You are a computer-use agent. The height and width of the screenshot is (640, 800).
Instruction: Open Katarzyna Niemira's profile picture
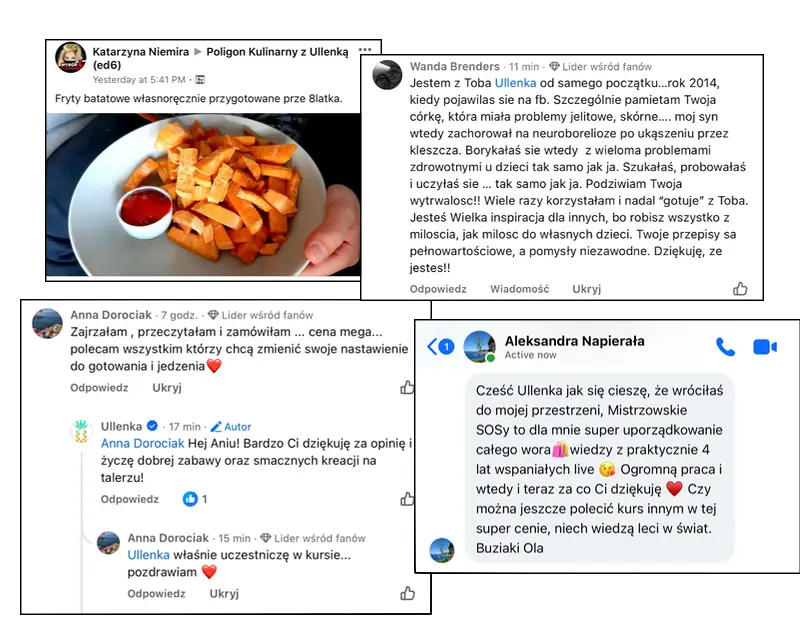coord(70,58)
